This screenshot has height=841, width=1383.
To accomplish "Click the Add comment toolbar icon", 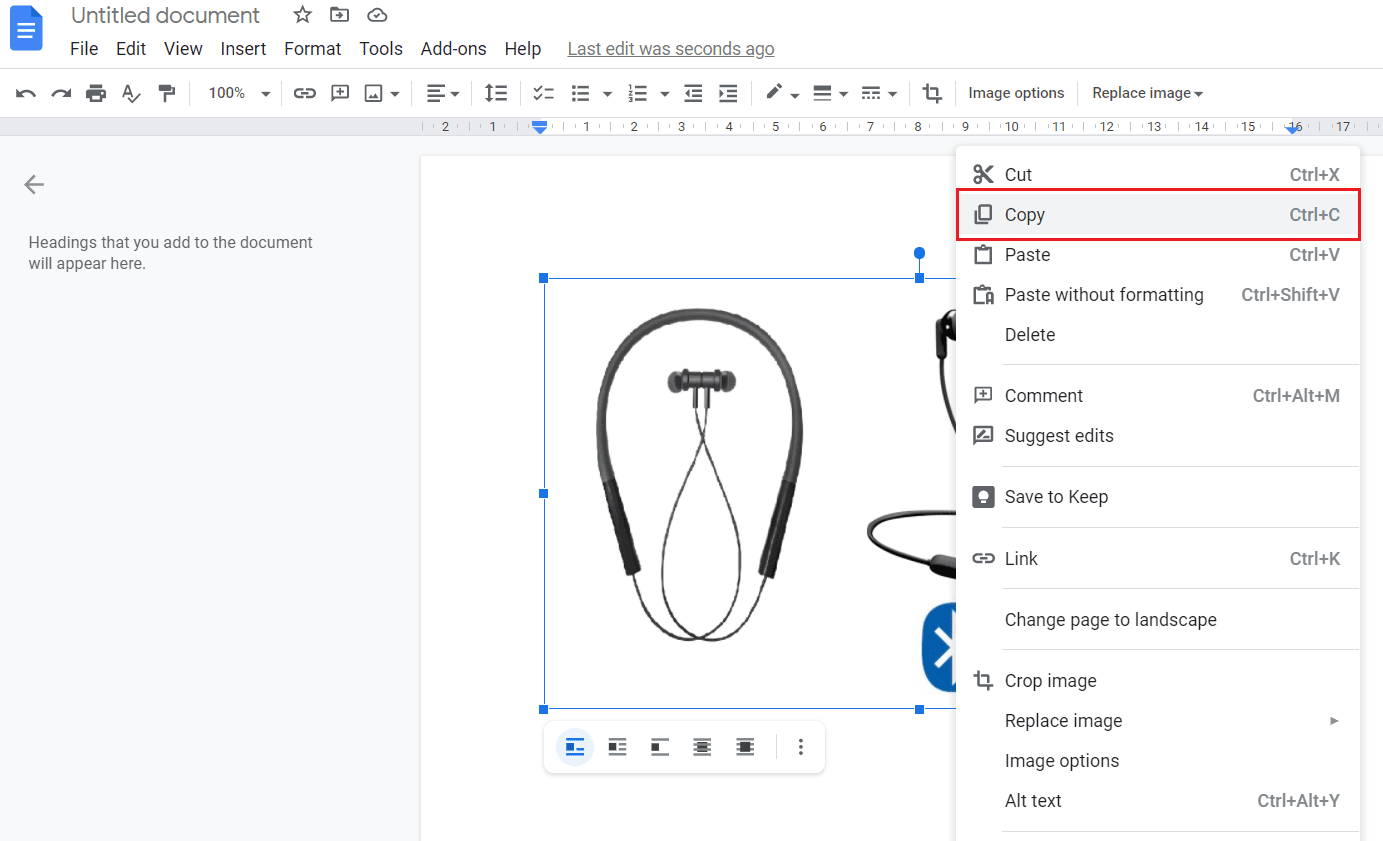I will [x=340, y=93].
